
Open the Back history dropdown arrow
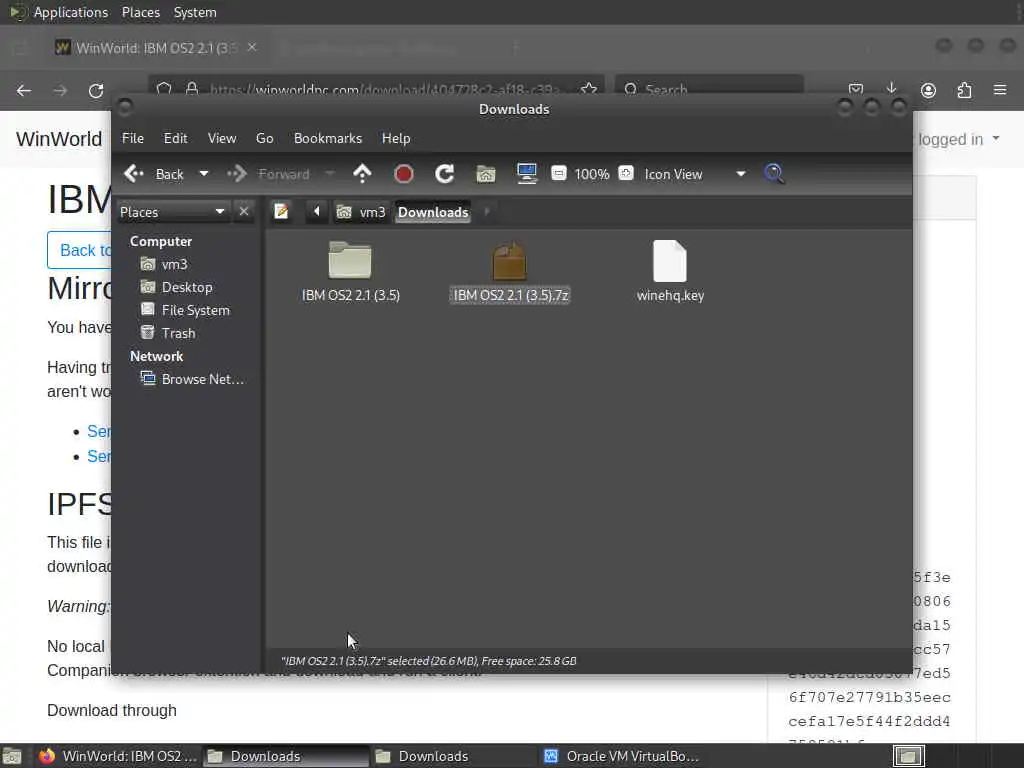204,174
